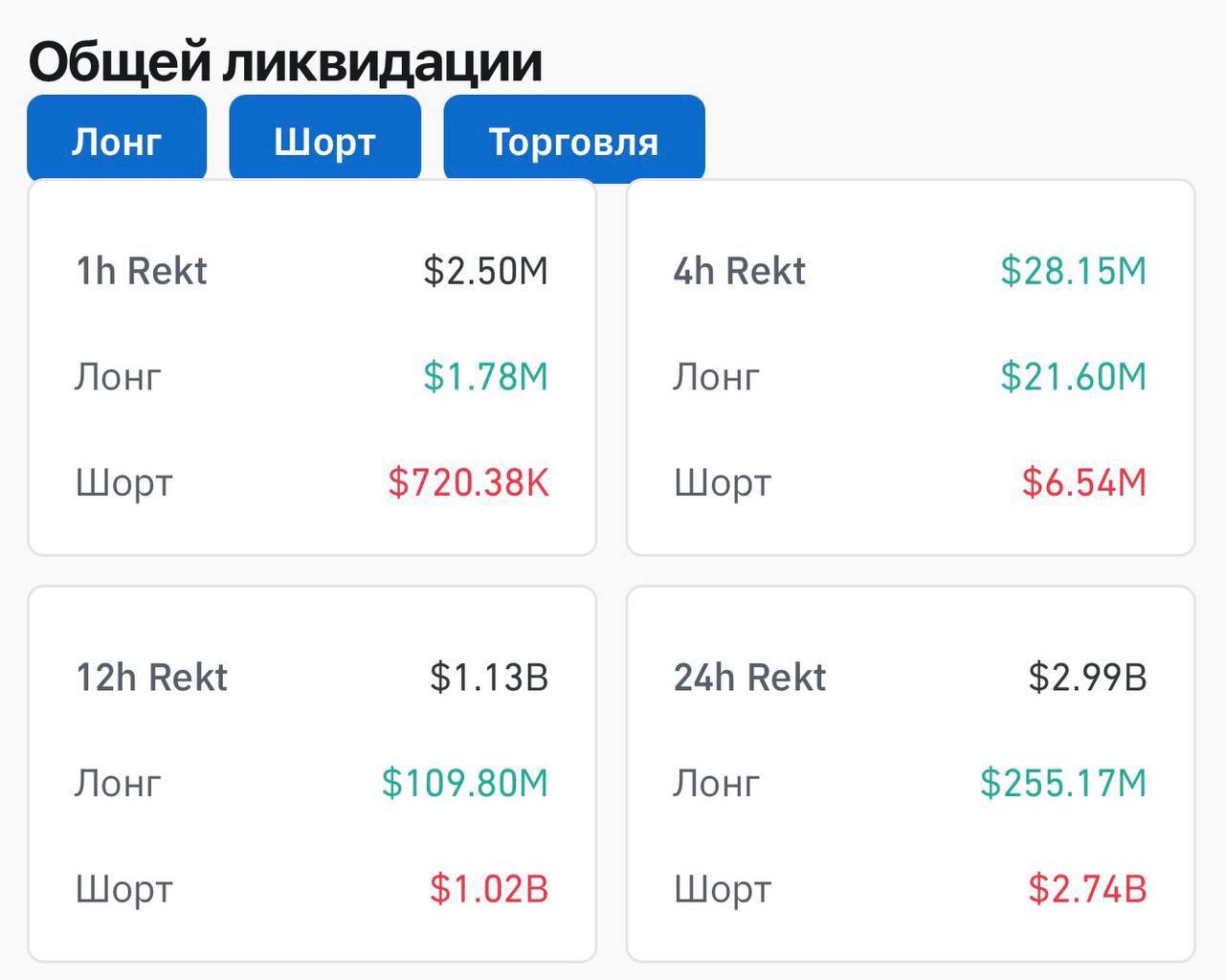Select the $255.17M long value
Viewport: 1225px width, 980px height.
pyautogui.click(x=1063, y=783)
